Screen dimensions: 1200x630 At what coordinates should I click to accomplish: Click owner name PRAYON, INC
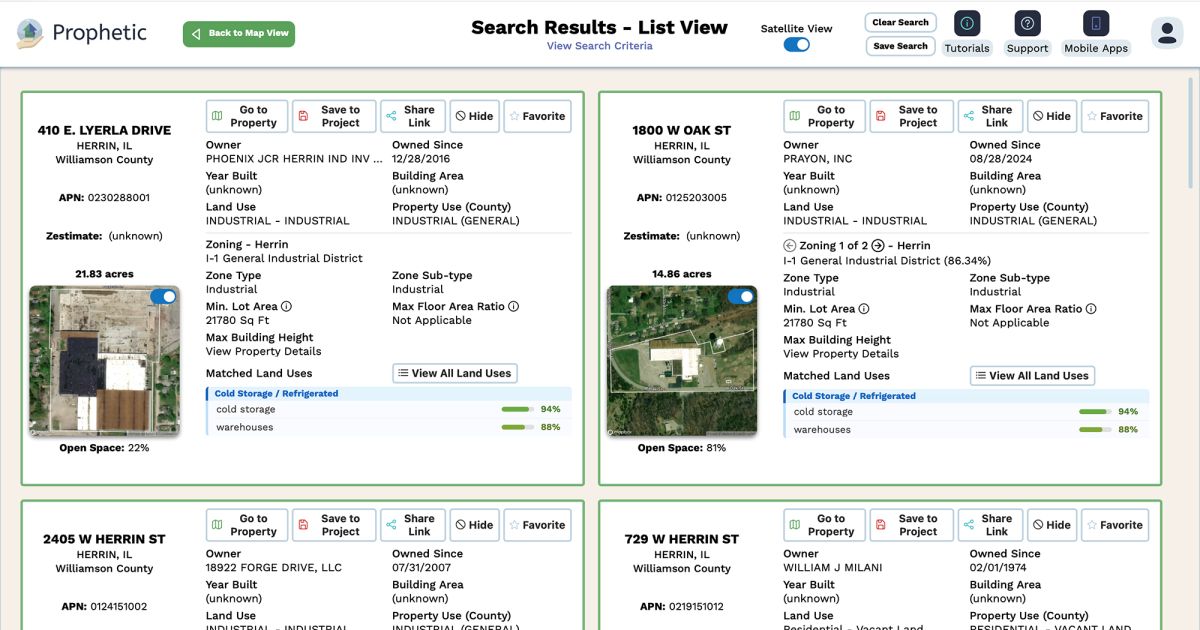pyautogui.click(x=818, y=159)
